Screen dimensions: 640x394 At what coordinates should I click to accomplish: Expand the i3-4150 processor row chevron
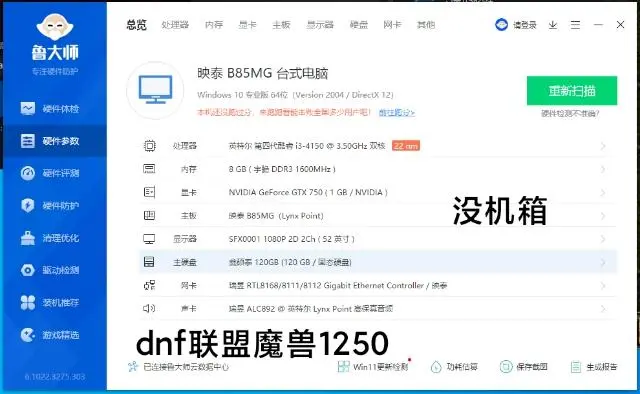point(603,146)
